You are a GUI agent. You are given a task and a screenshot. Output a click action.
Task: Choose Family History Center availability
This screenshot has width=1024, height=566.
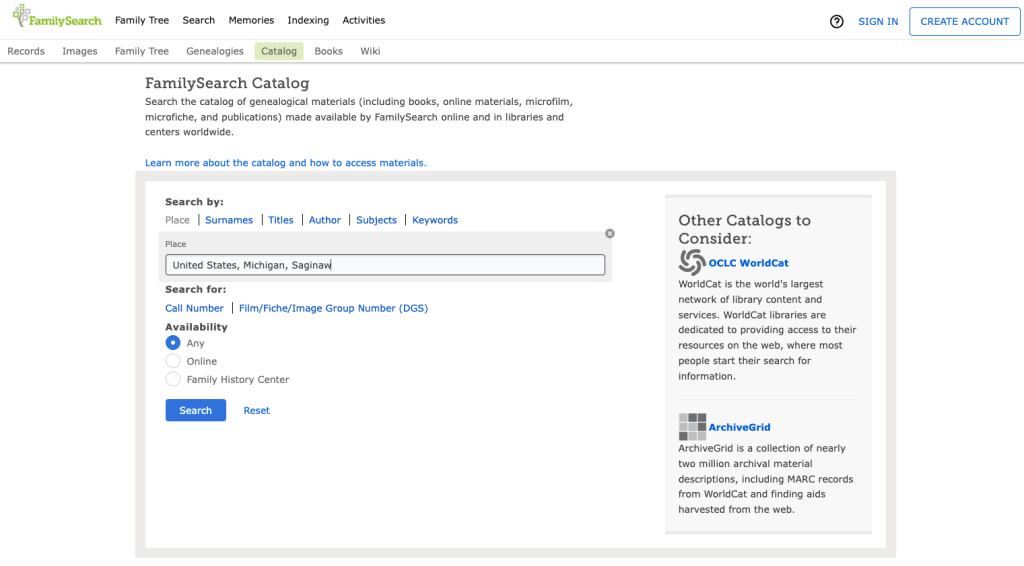point(173,379)
